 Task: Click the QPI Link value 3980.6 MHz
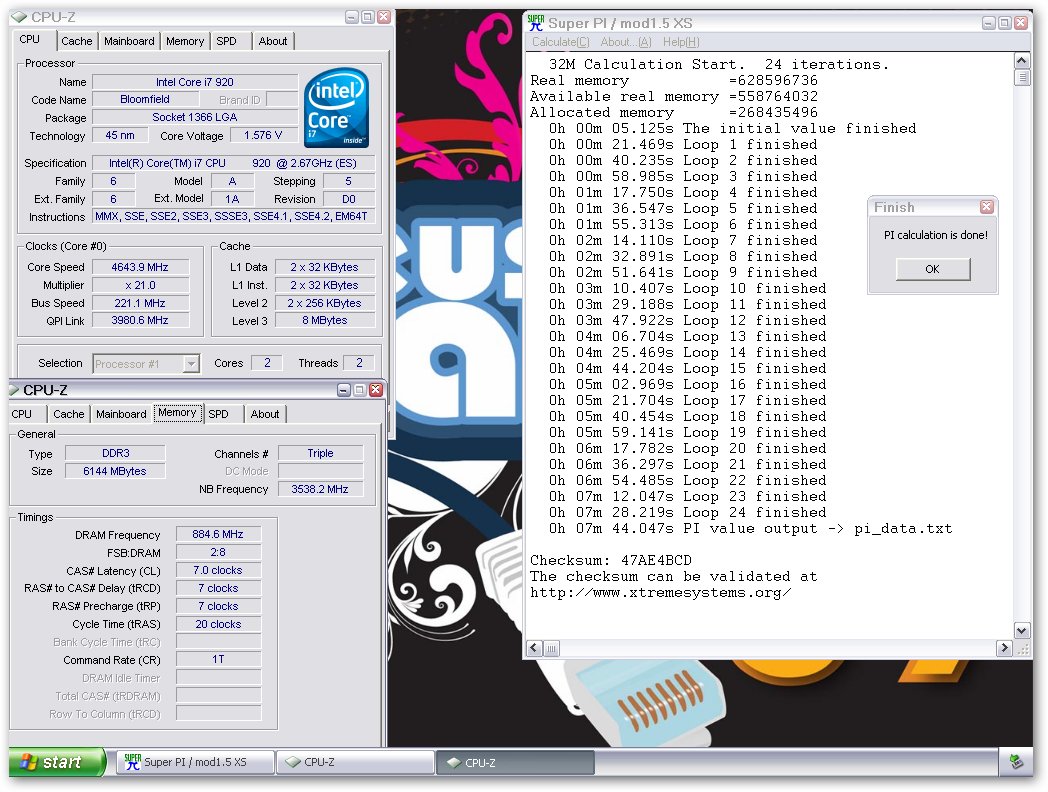140,321
